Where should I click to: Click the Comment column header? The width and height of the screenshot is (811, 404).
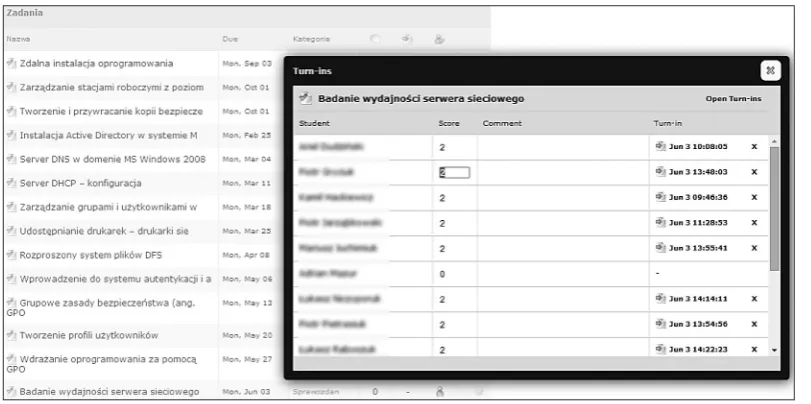[502, 123]
